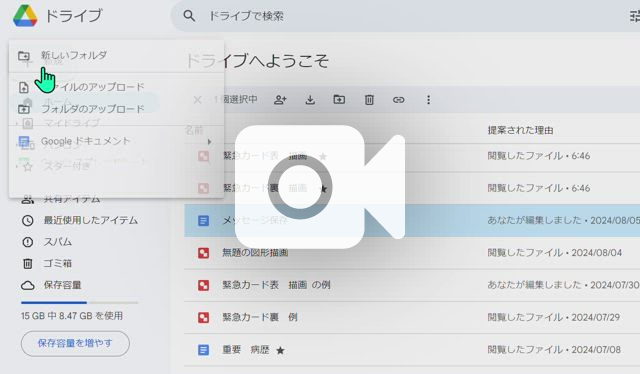The image size is (640, 374).
Task: Click the Google Docs icon in menu
Action: tap(24, 142)
